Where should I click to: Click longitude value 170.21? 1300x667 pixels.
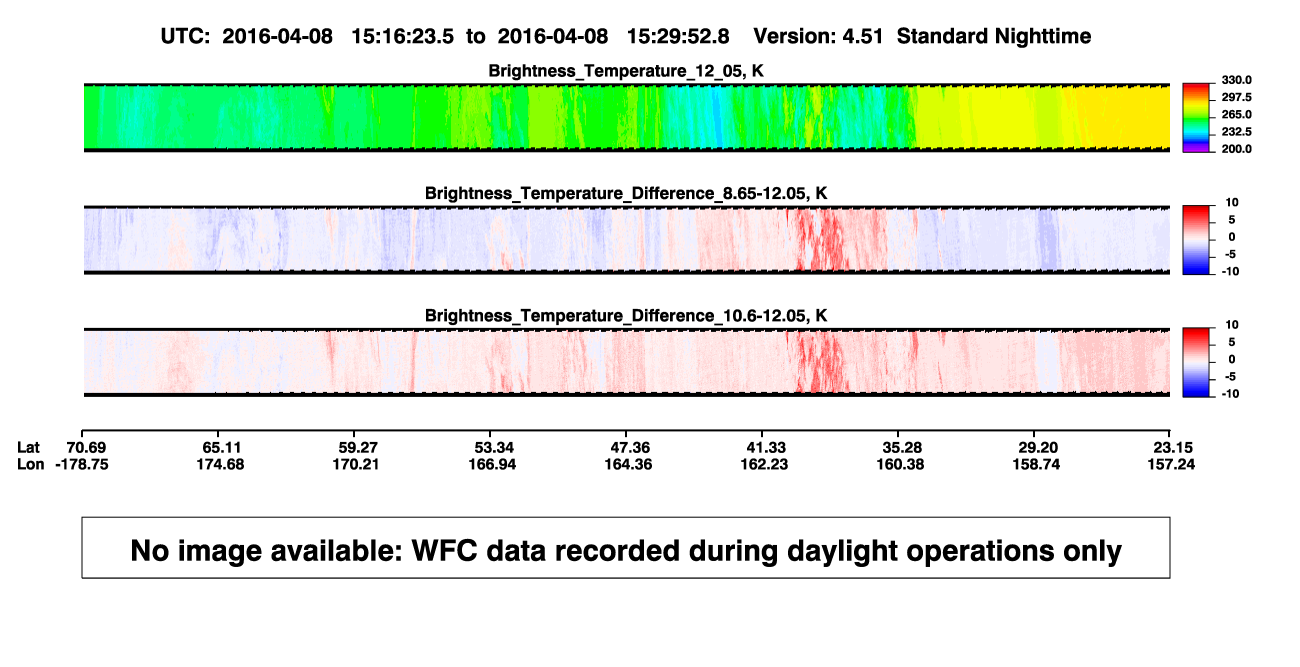[x=355, y=464]
